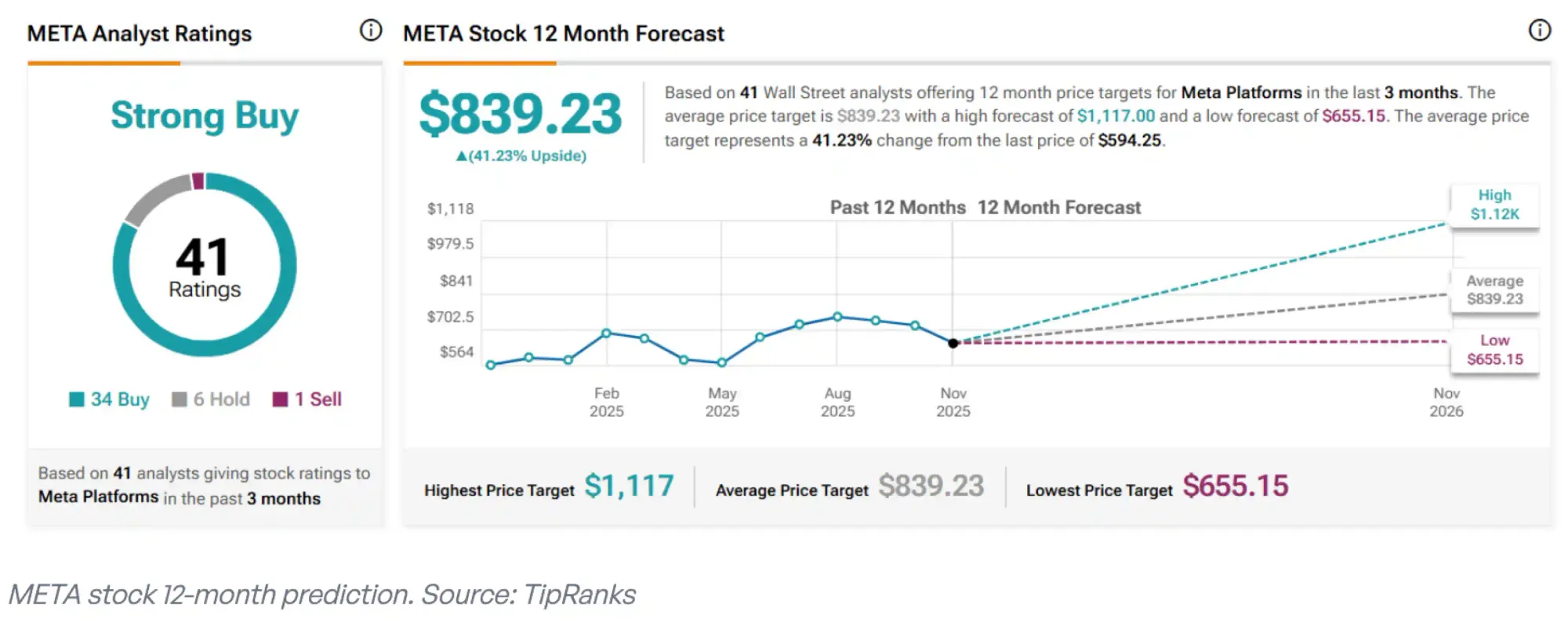
Task: Click the Meta Platforms link in description
Action: click(x=1241, y=93)
